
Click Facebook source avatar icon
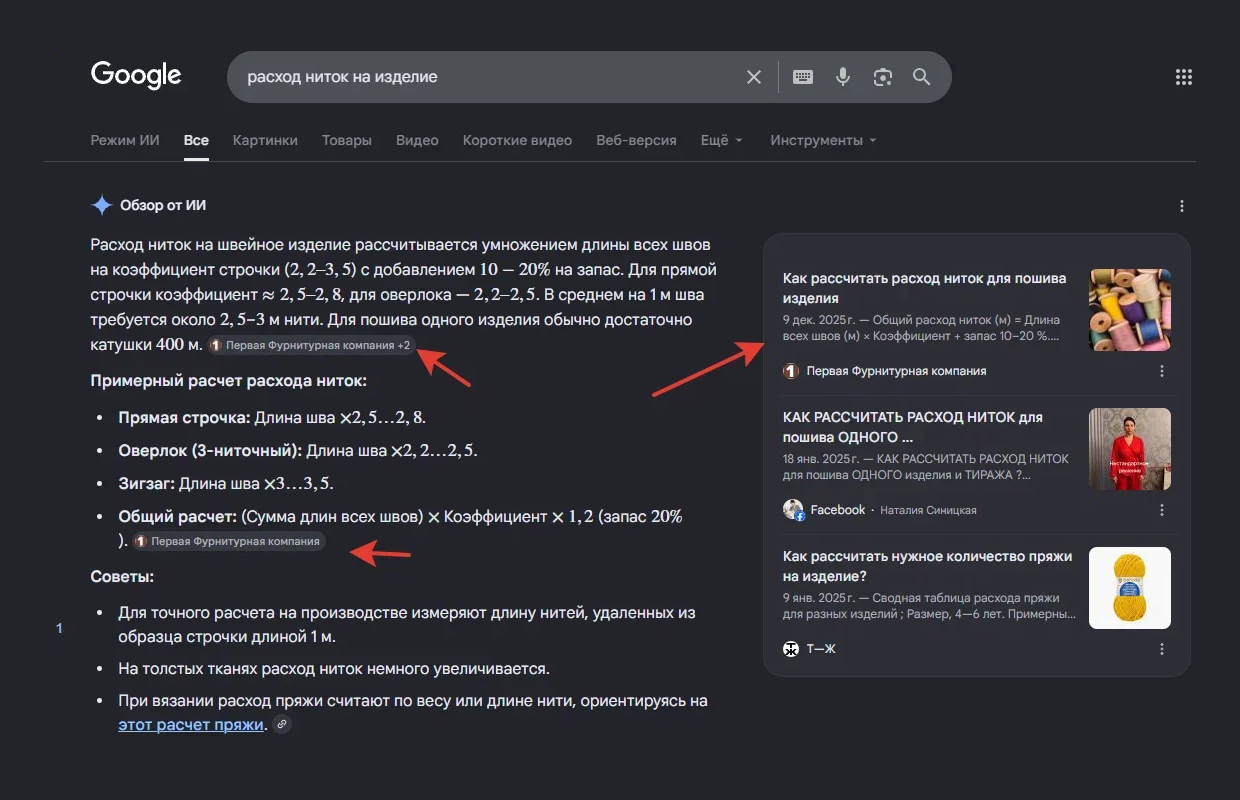[x=793, y=510]
